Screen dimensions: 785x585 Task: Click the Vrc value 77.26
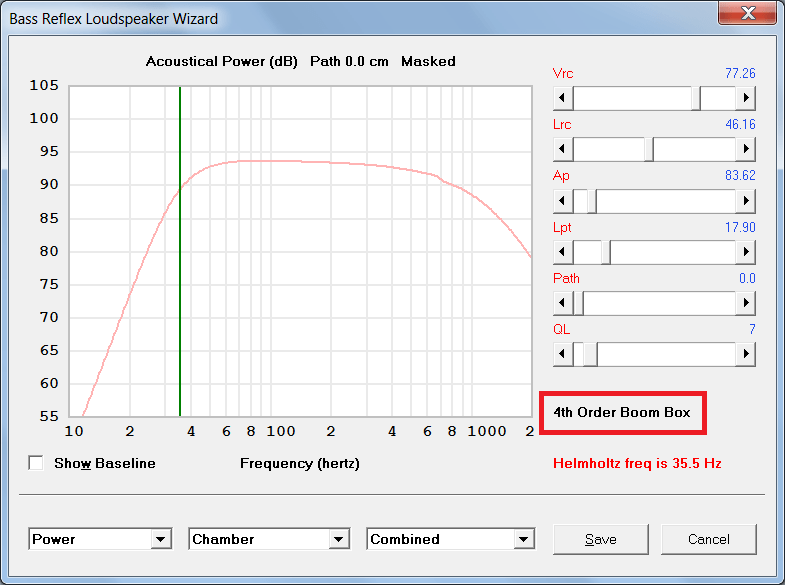(x=740, y=73)
